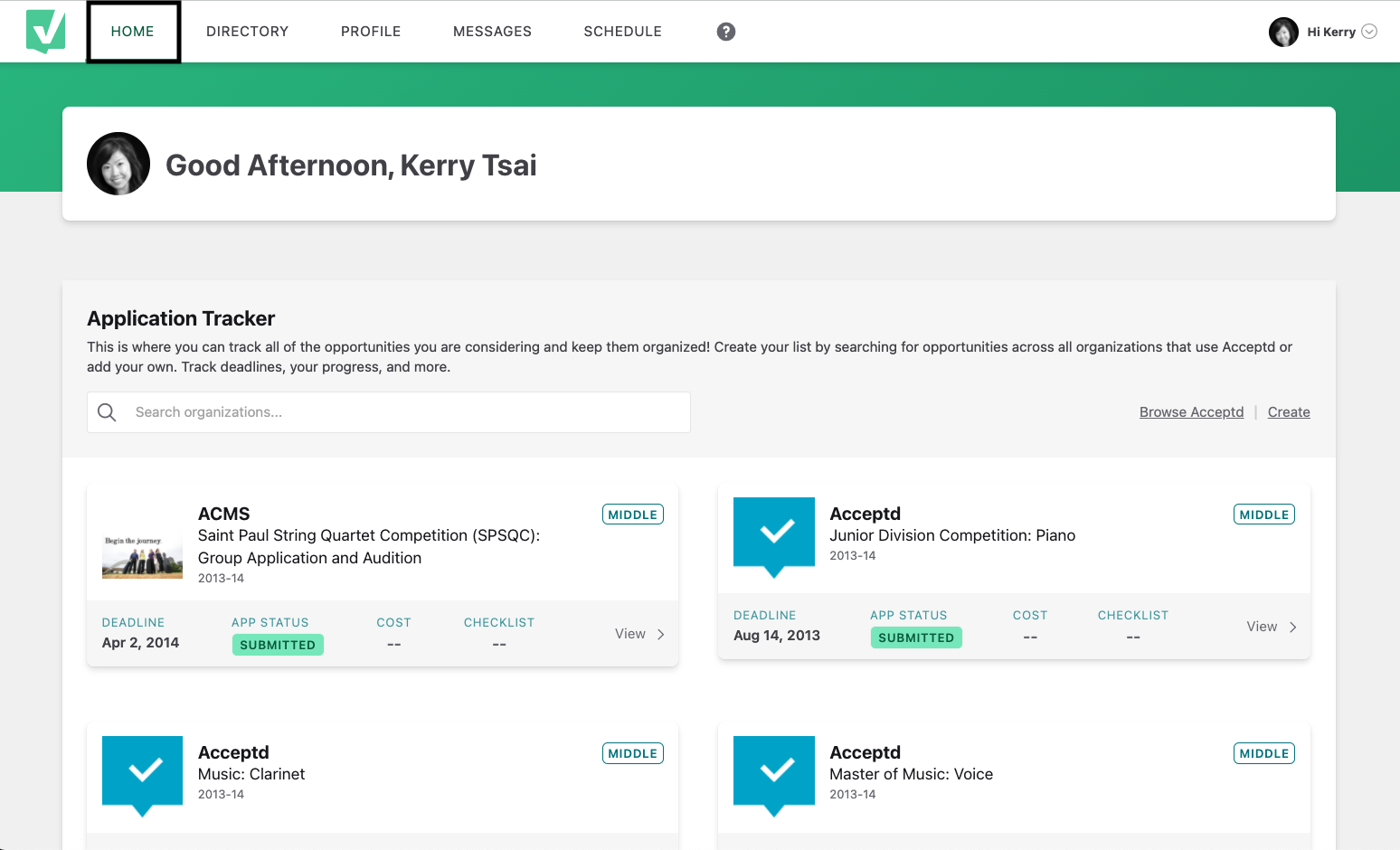Image resolution: width=1400 pixels, height=850 pixels.
Task: Click the Good Afternoon, Kerry Tsai greeting
Action: click(x=351, y=165)
